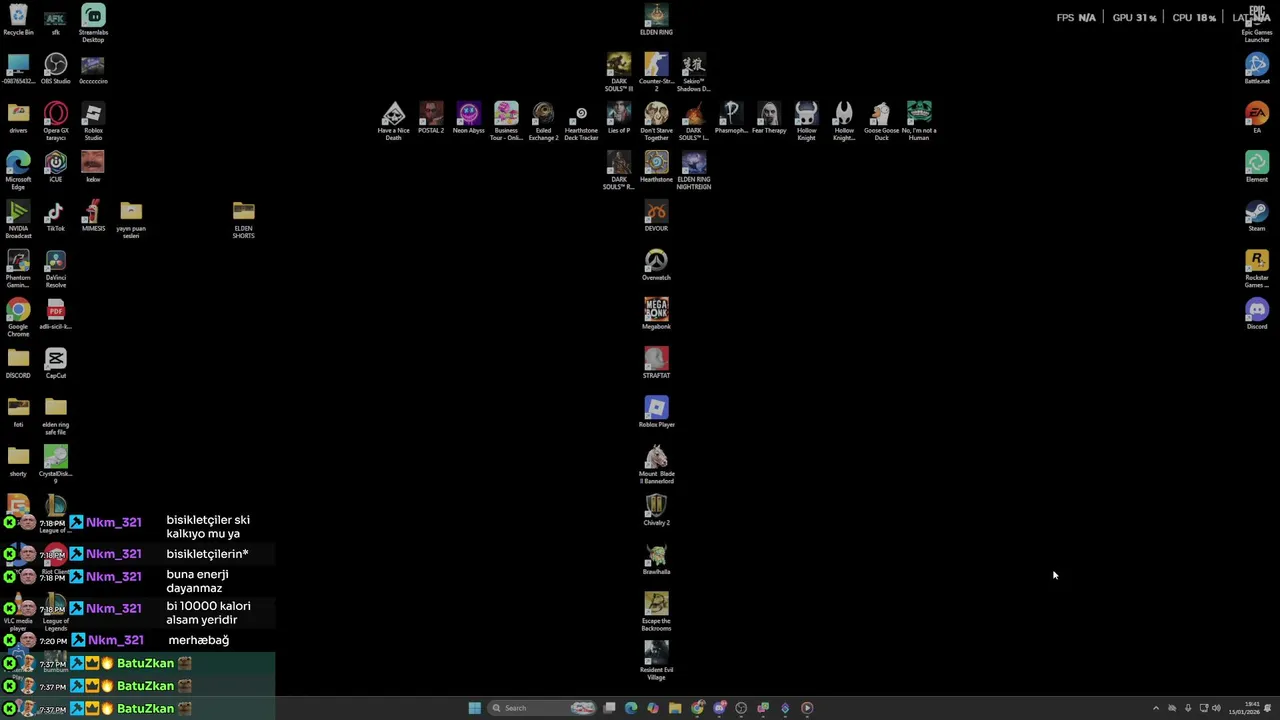Open ELDEN RING NIGHTREIGN shortcut

(x=694, y=170)
